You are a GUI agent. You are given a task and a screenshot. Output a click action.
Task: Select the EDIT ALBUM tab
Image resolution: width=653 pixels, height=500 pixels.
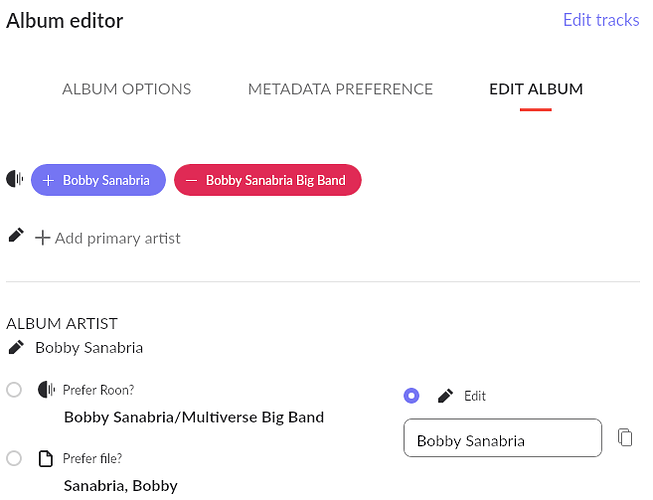coord(535,89)
